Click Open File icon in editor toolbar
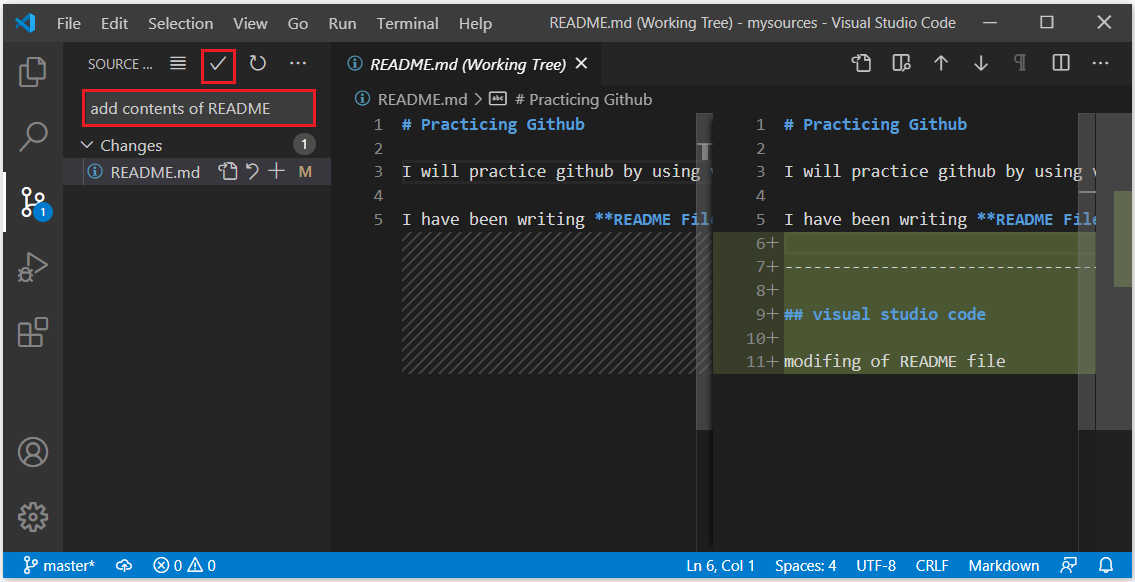Screen dimensions: 1135x582 point(861,64)
